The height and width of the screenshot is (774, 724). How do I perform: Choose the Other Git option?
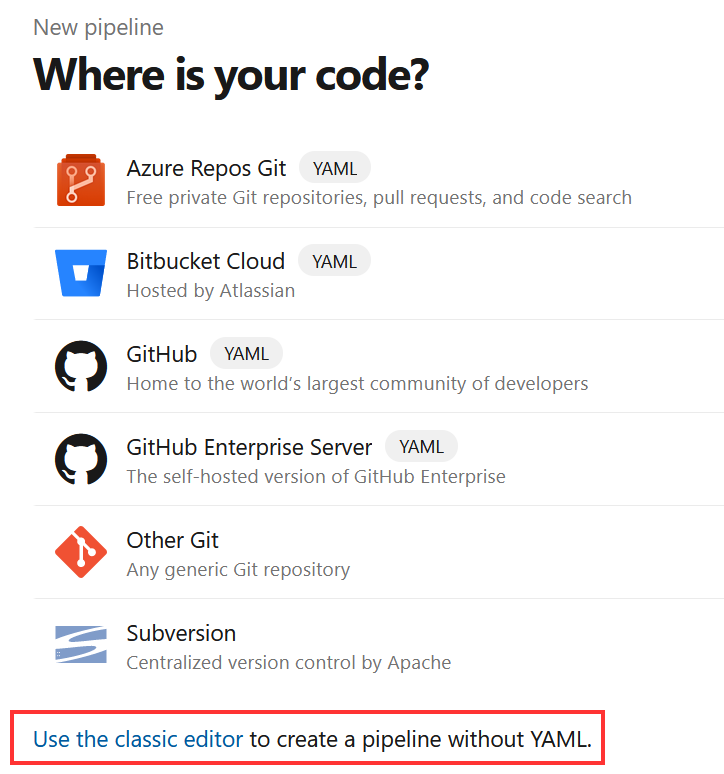tap(379, 552)
